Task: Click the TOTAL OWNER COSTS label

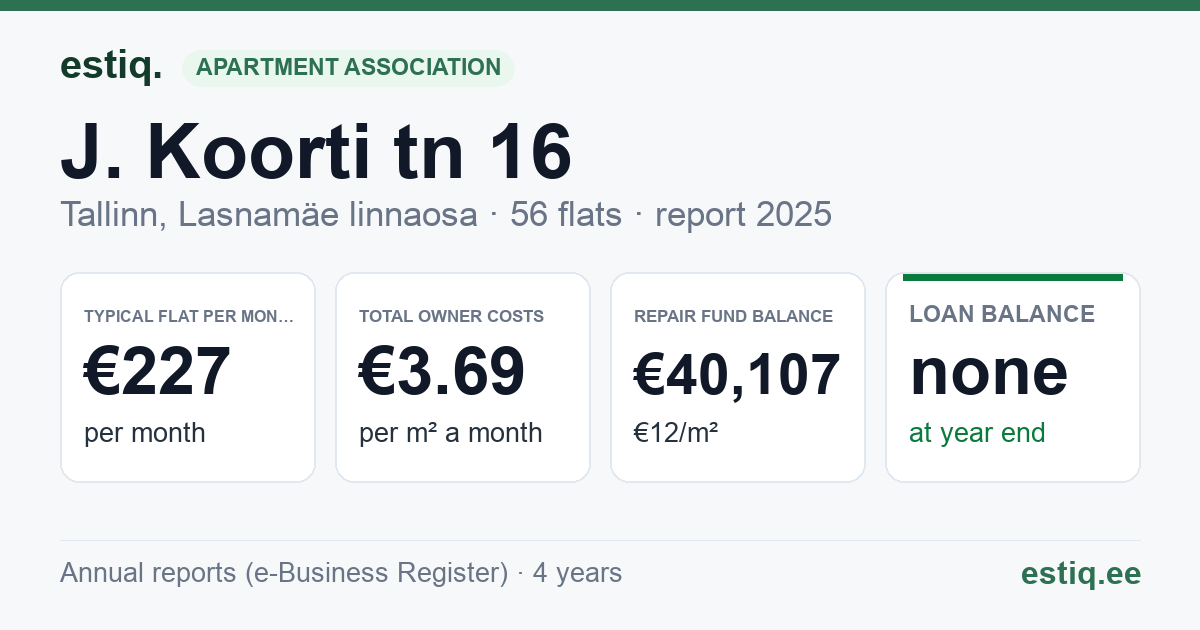Action: (451, 316)
